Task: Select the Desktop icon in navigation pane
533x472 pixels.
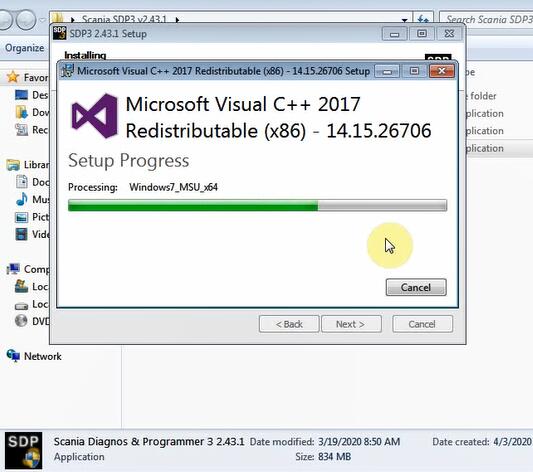Action: pyautogui.click(x=21, y=94)
